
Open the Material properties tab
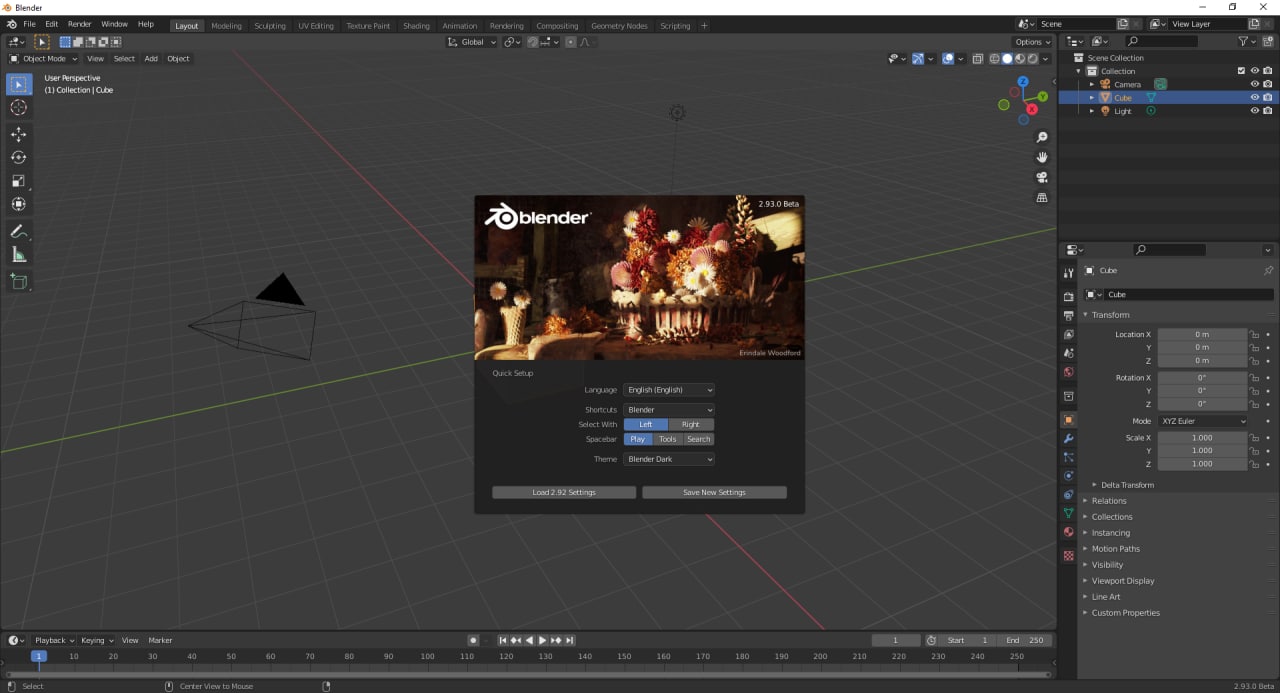click(x=1068, y=532)
